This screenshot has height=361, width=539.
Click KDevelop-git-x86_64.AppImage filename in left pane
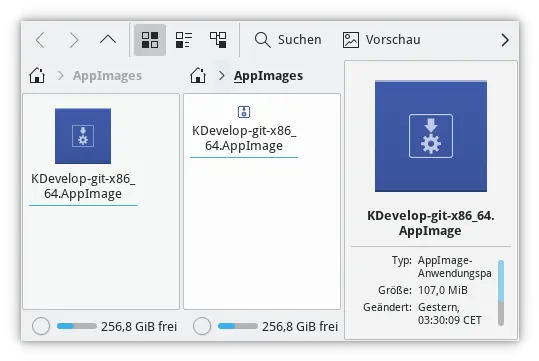83,186
